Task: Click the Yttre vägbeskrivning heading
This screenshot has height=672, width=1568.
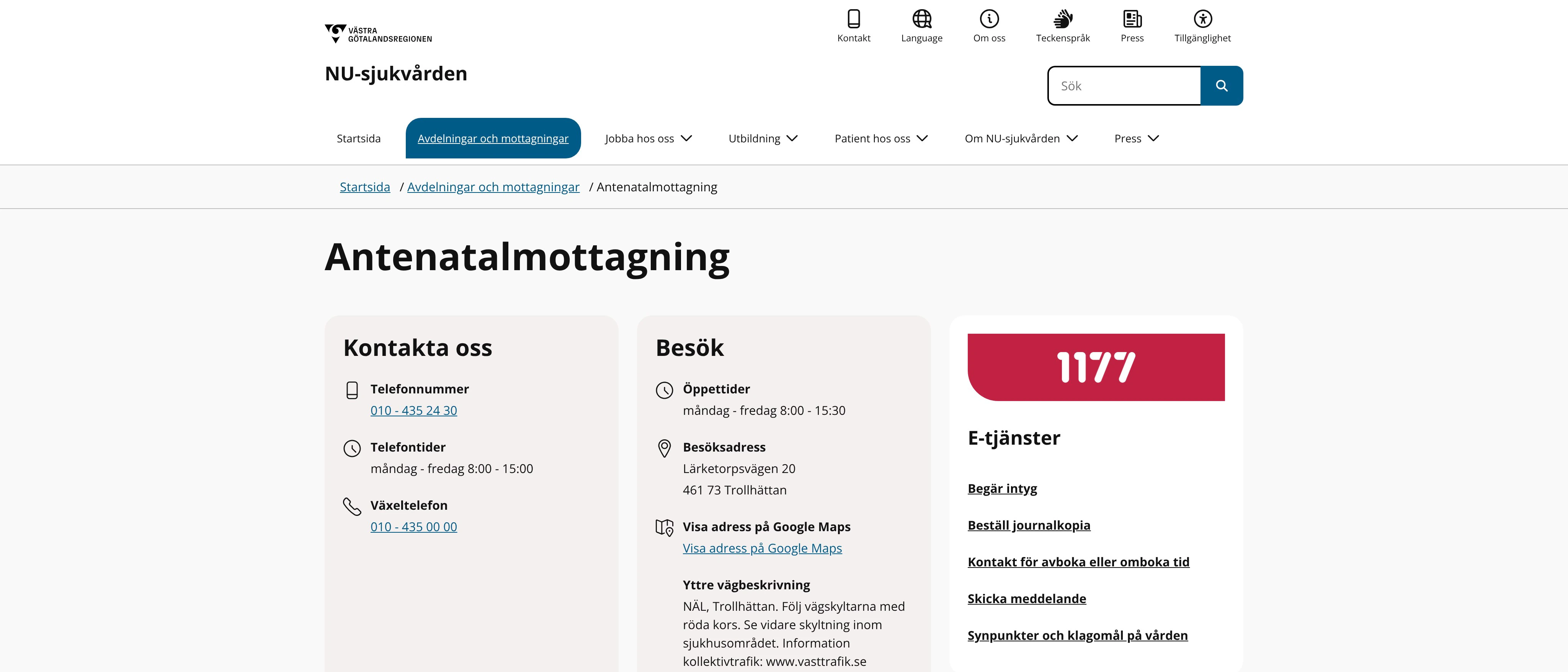Action: coord(746,586)
